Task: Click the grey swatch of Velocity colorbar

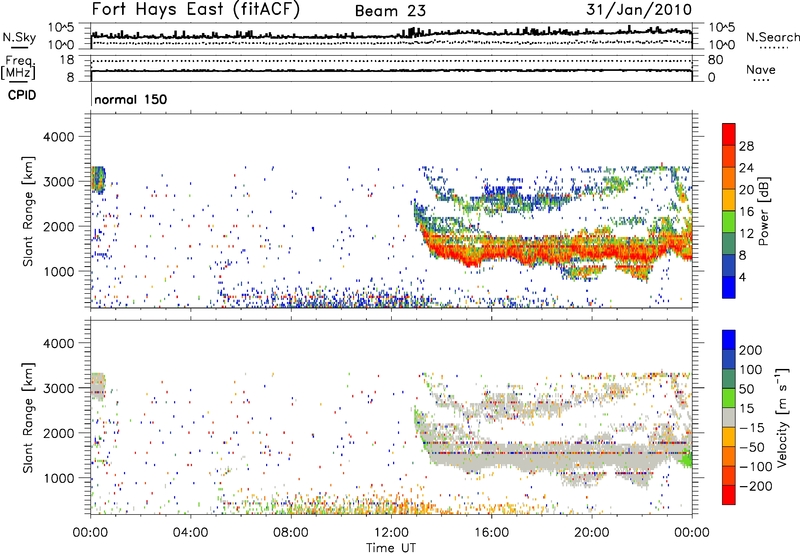Action: point(729,418)
